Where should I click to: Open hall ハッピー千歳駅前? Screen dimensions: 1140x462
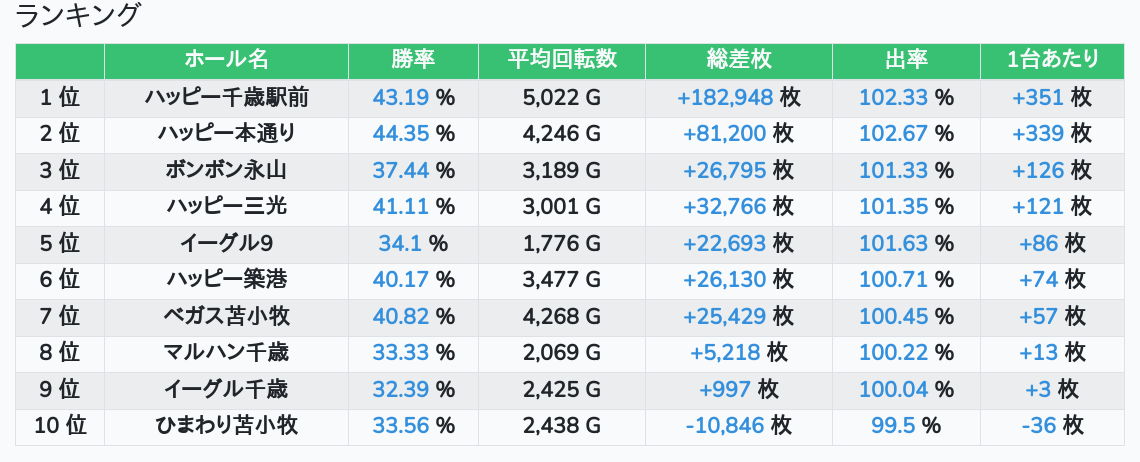coord(226,97)
